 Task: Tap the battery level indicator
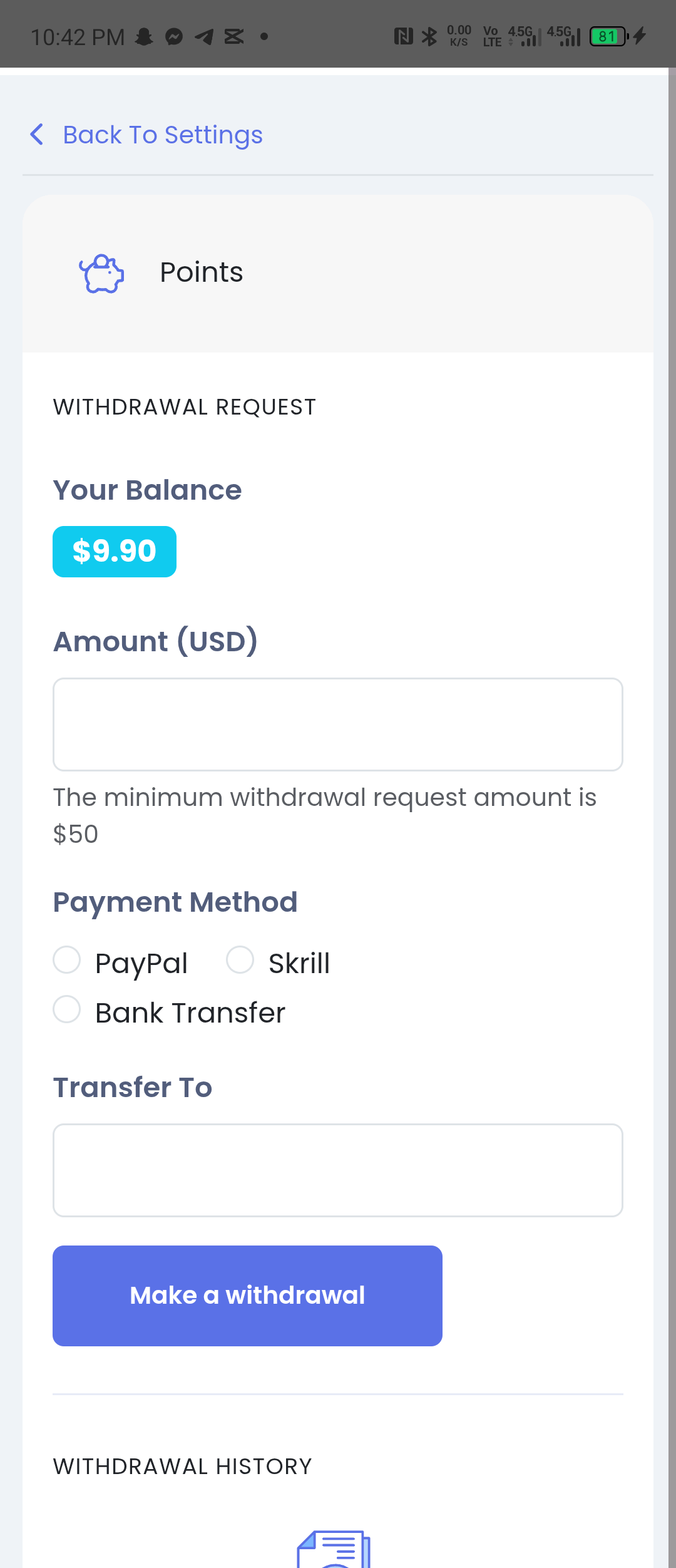(x=608, y=37)
